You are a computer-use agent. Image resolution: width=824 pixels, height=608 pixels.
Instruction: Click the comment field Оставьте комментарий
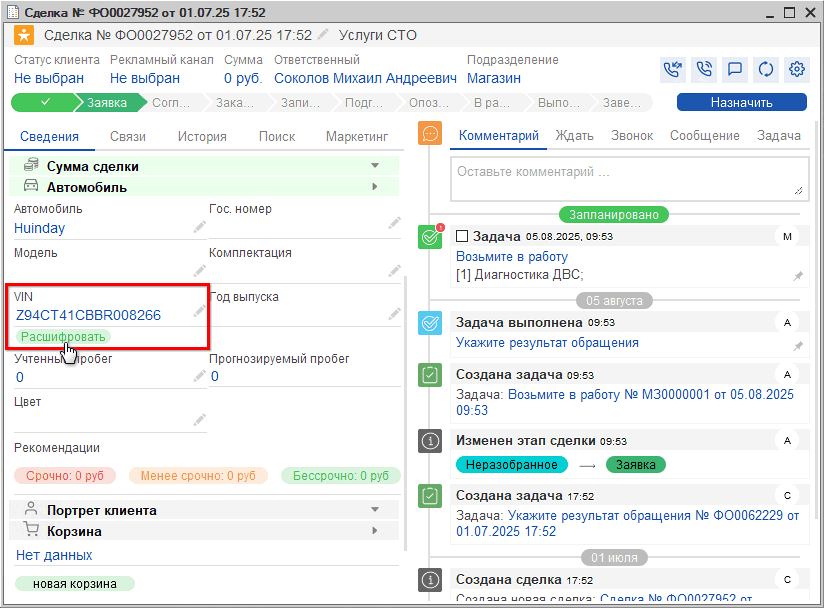(x=628, y=176)
